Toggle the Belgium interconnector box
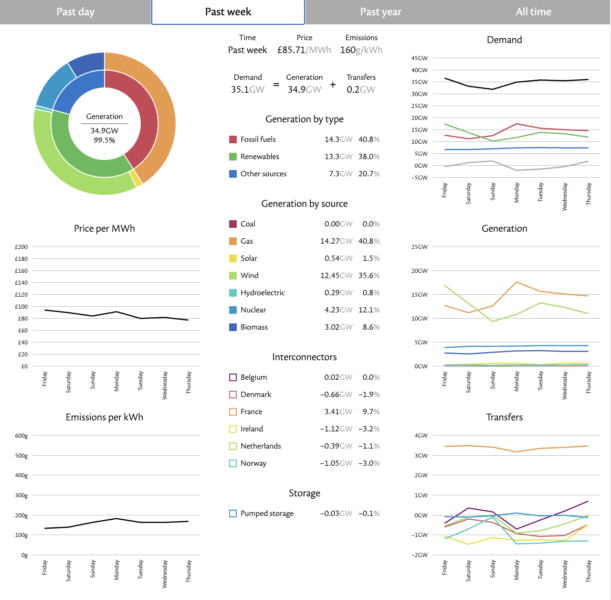The width and height of the screenshot is (611, 600). 233,377
